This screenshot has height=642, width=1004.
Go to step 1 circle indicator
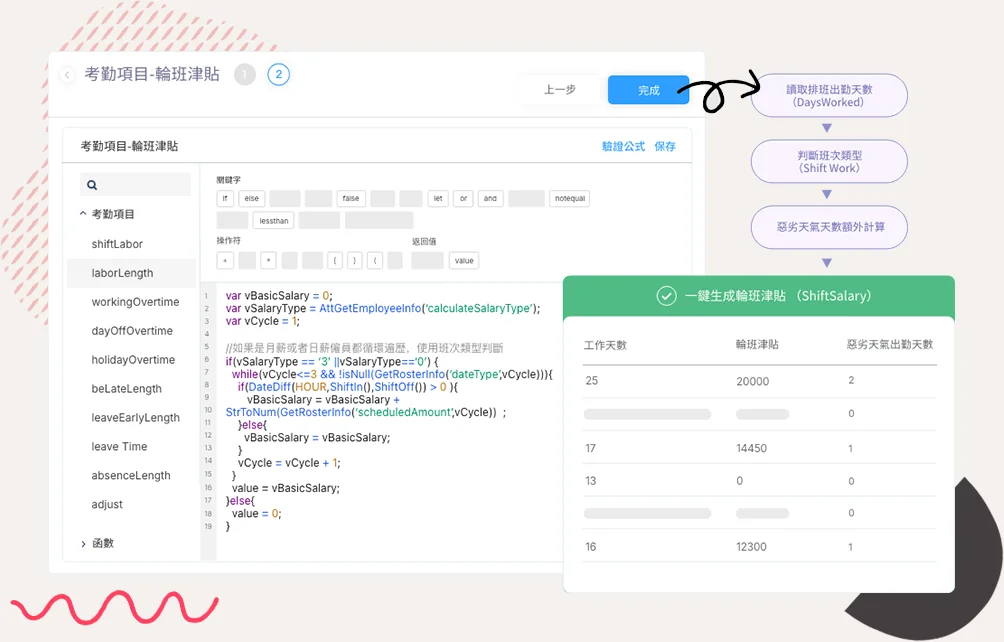tap(245, 74)
